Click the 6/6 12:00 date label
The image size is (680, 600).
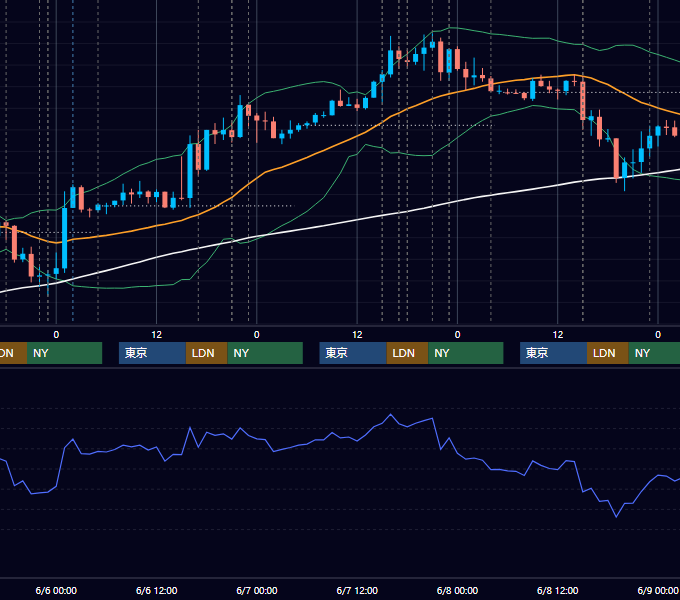click(x=156, y=590)
